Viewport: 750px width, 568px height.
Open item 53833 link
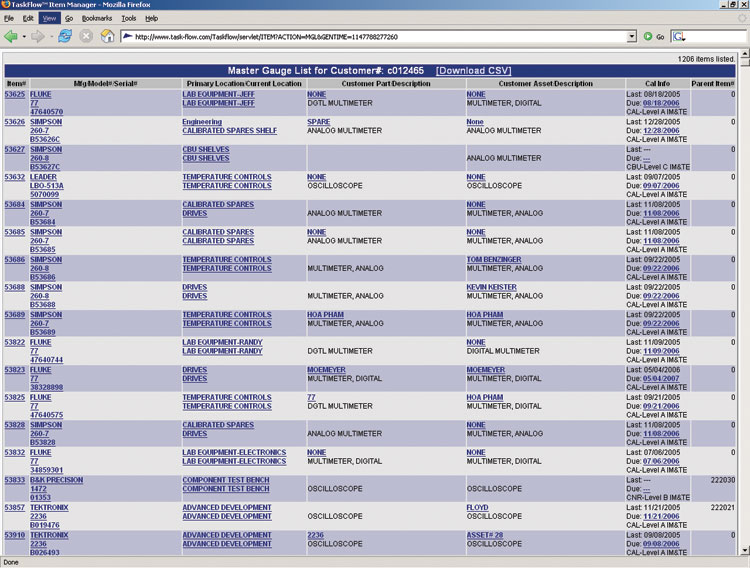[x=14, y=480]
